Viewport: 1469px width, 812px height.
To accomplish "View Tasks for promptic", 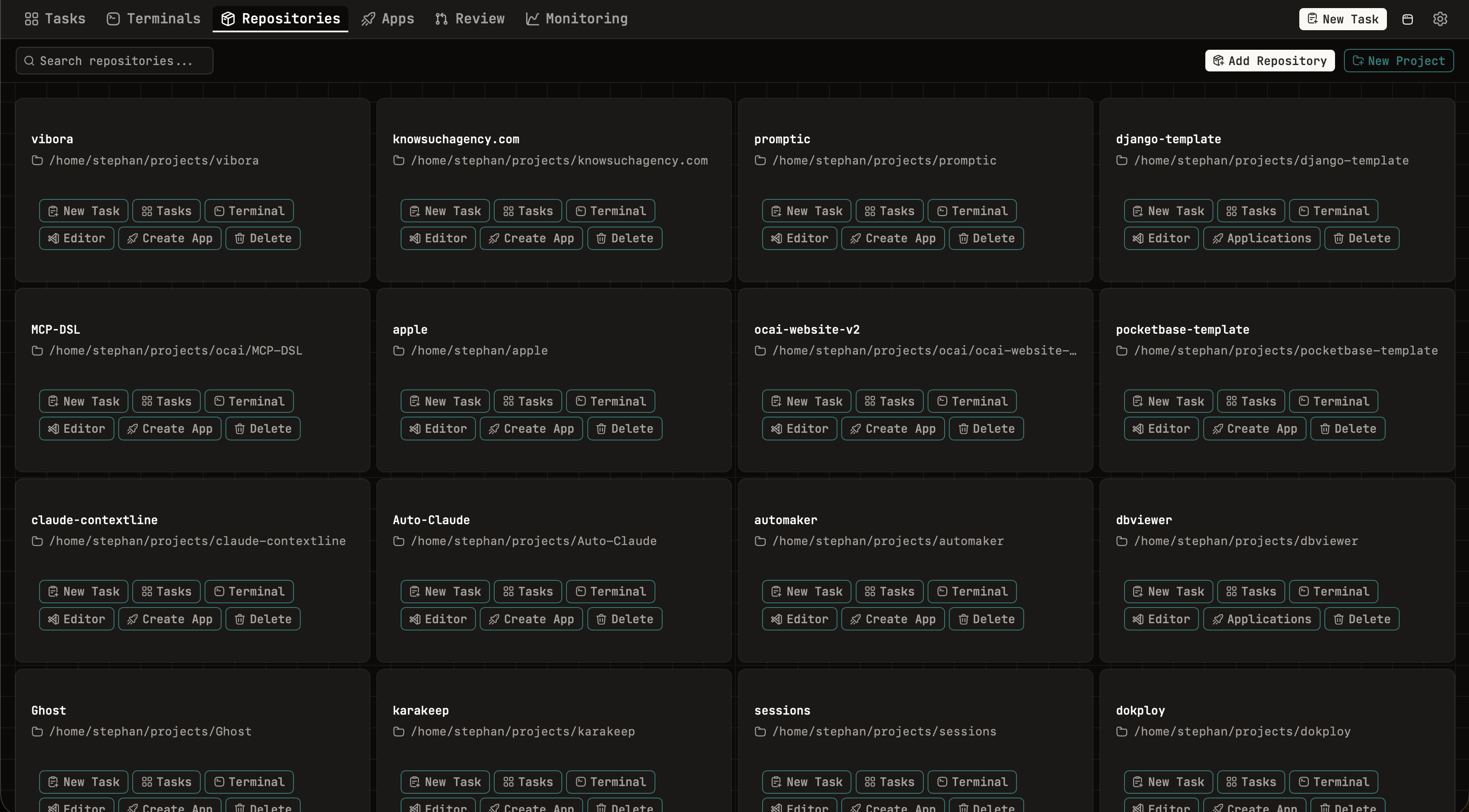I will [x=889, y=211].
